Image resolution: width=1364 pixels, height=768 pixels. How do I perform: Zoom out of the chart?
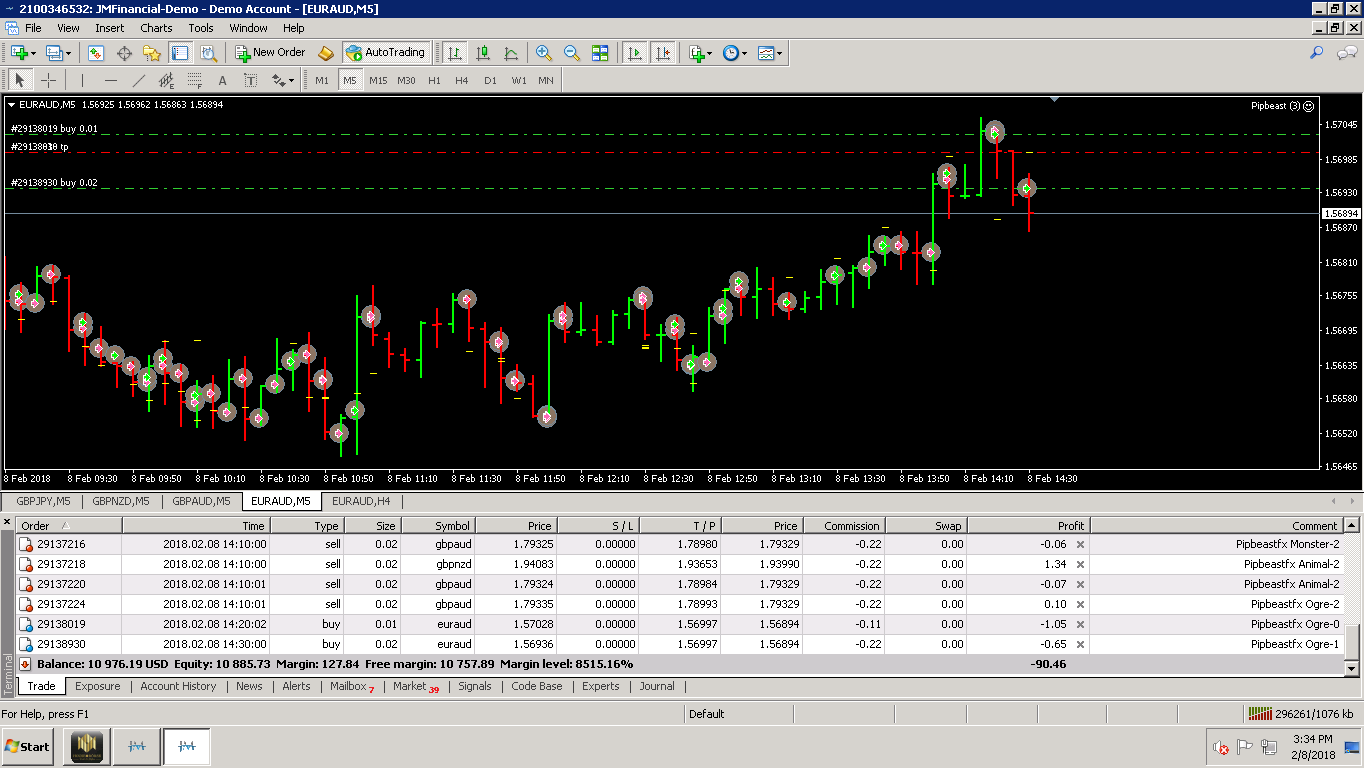tap(572, 53)
